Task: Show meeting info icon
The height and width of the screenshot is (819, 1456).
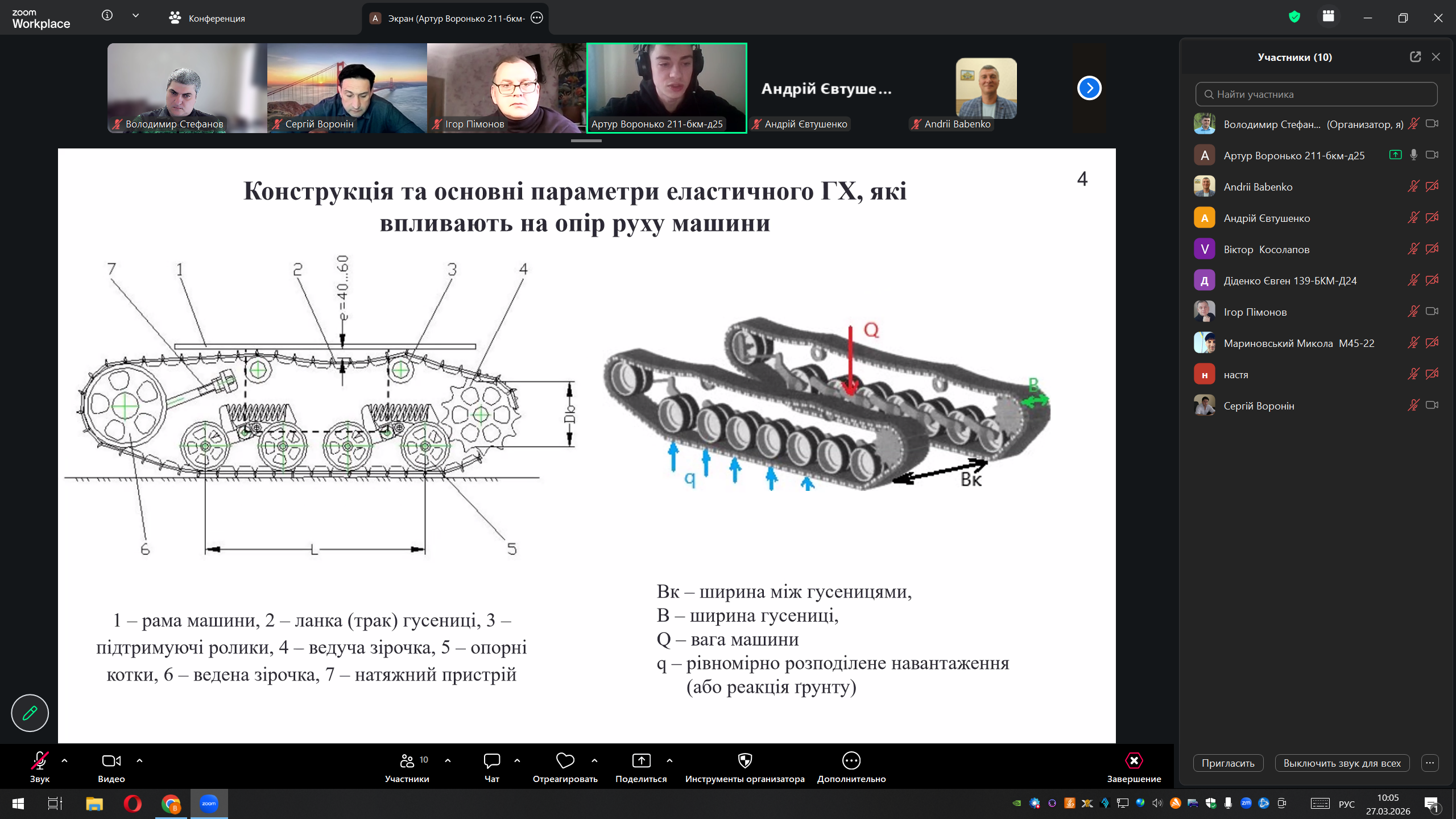Action: 107,16
